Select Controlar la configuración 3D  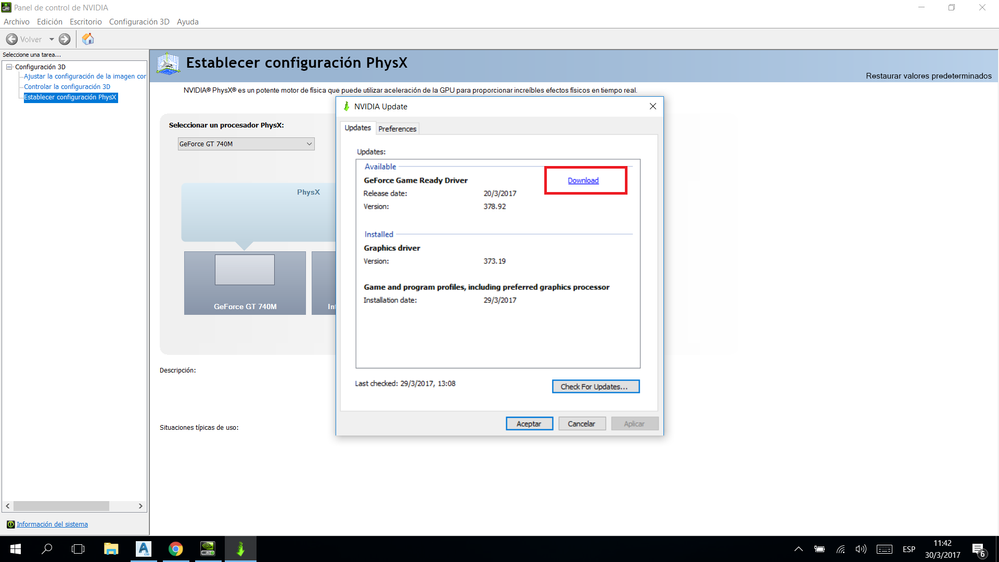point(67,87)
